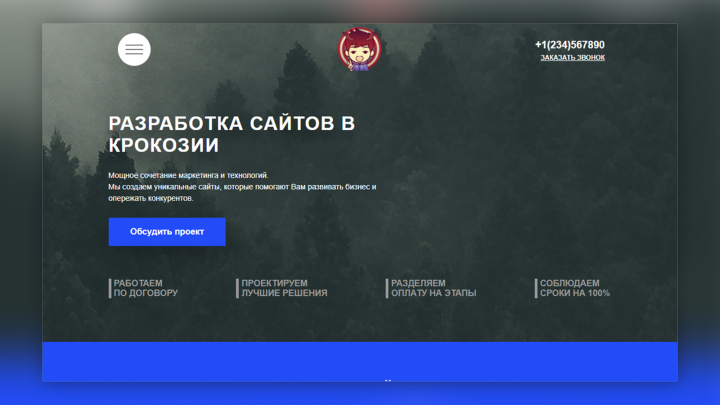Click the СОБЛЮДАЕМ СРОКИ НА 100% text
Image resolution: width=720 pixels, height=405 pixels.
(574, 288)
